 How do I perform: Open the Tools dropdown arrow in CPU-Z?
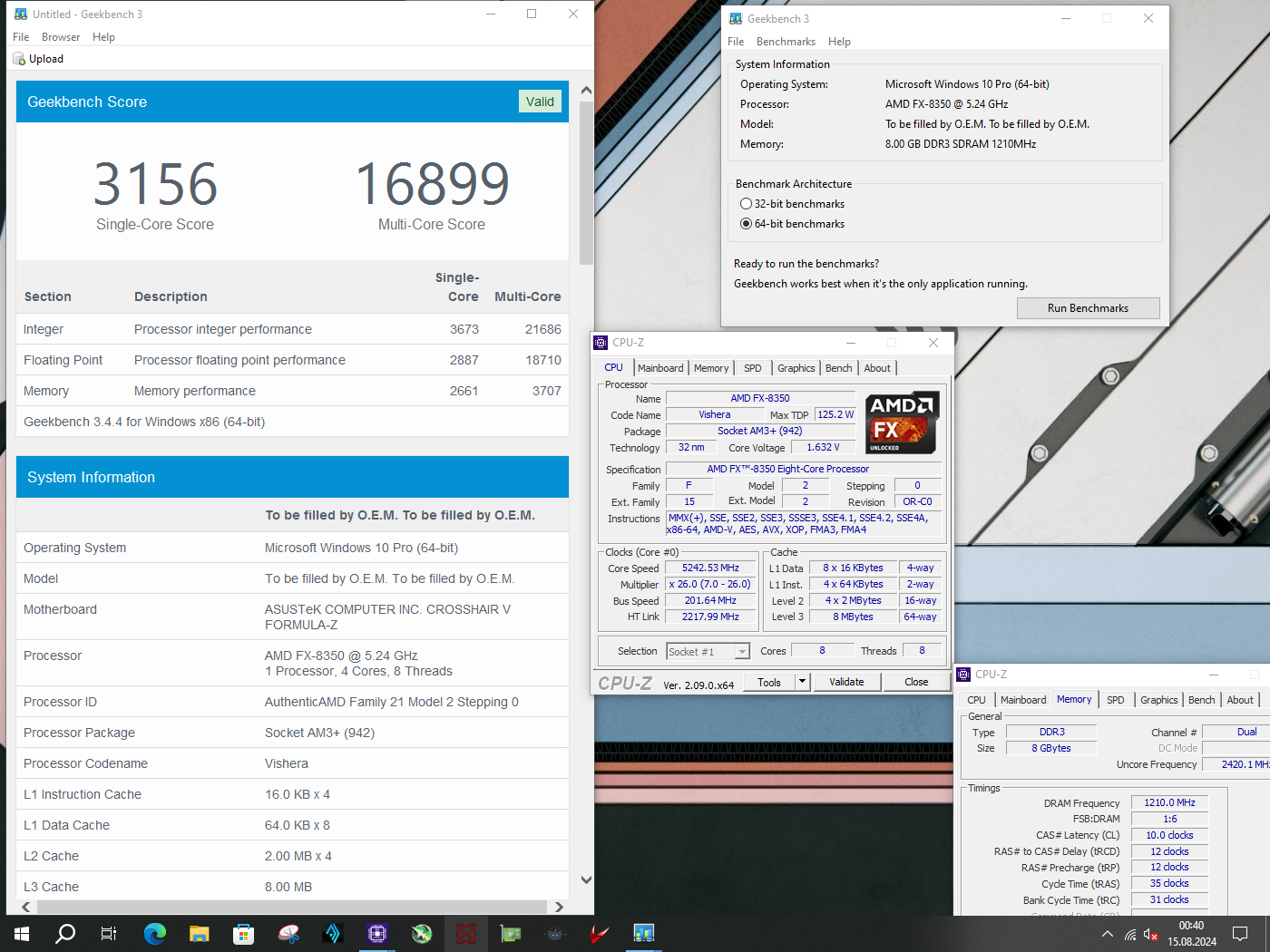pos(802,682)
